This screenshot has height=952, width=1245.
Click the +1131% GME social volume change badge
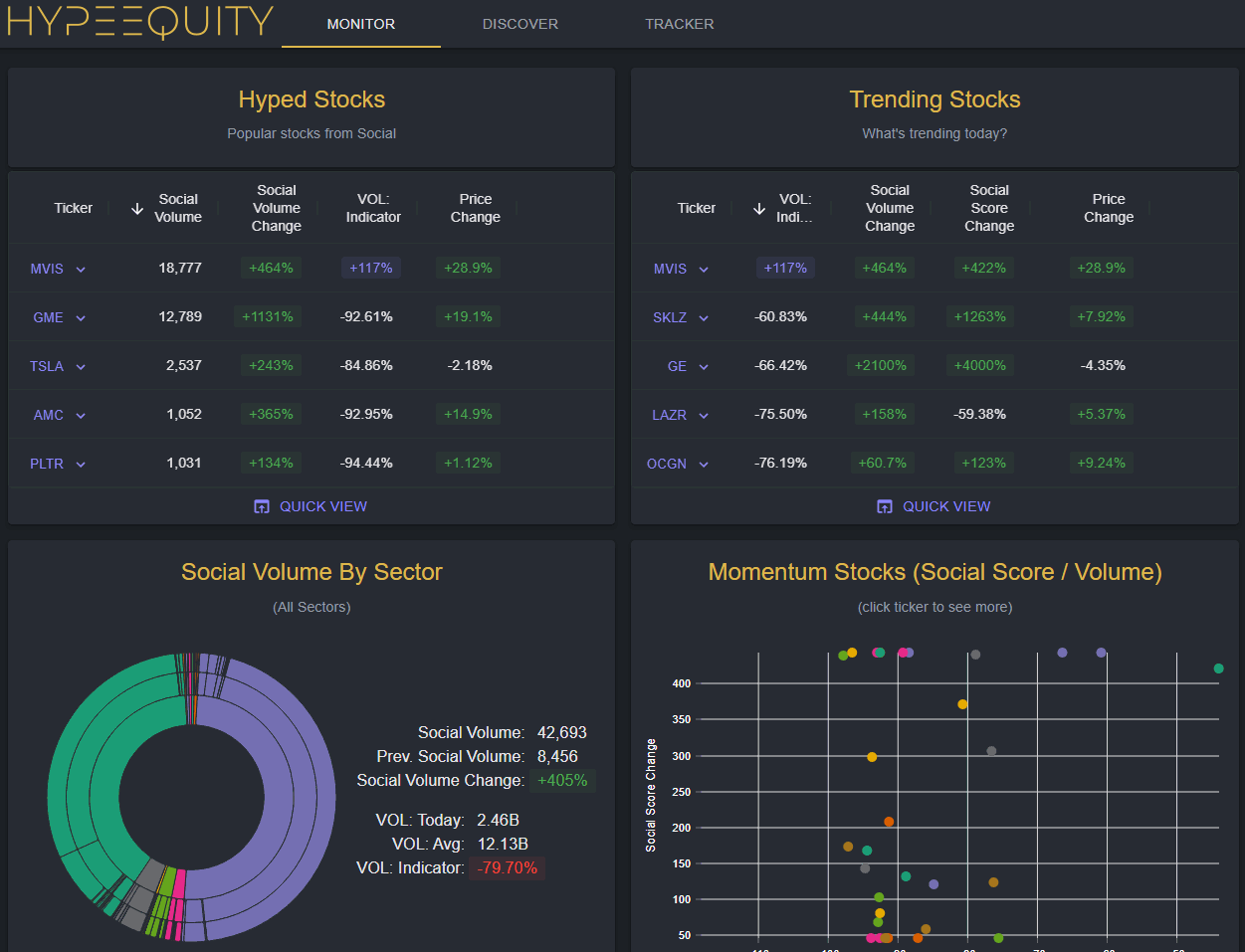click(x=269, y=316)
